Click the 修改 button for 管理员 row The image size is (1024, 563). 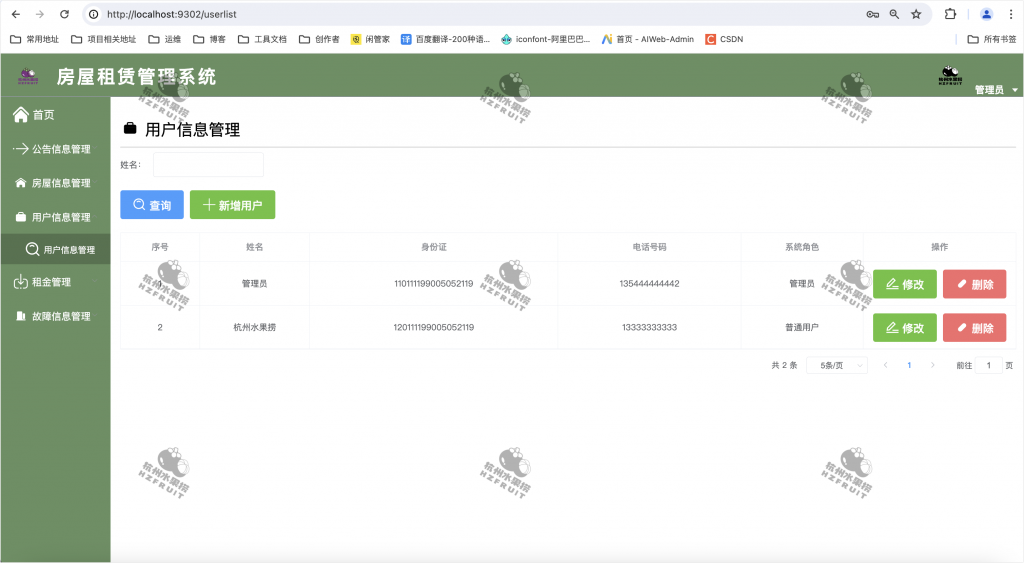(x=904, y=284)
